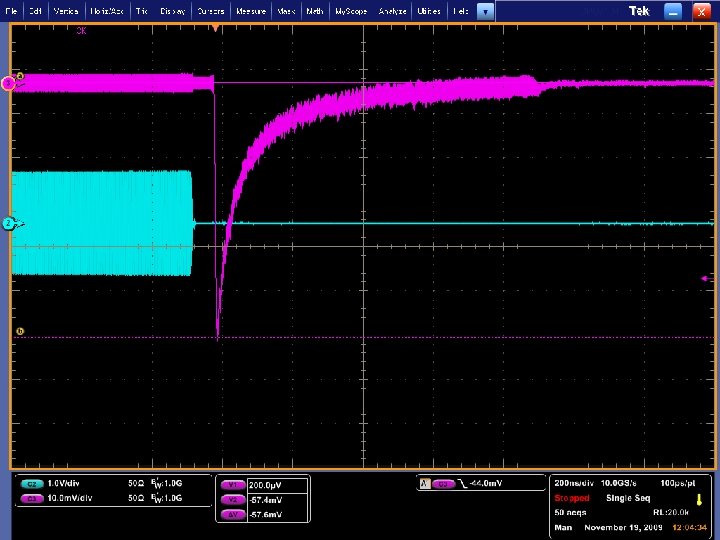The width and height of the screenshot is (720, 540).
Task: Open the Edit menu
Action: pyautogui.click(x=35, y=11)
